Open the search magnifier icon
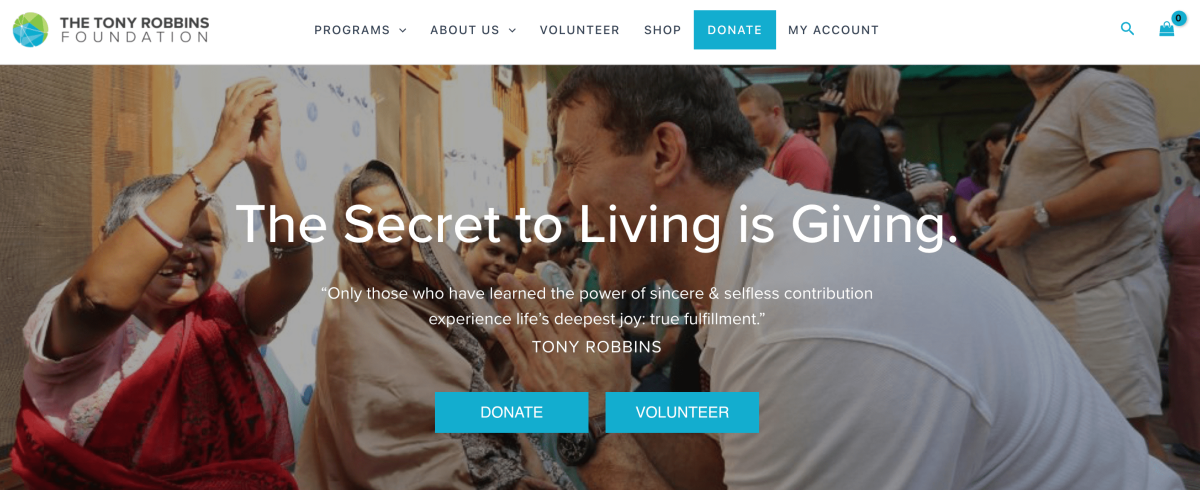This screenshot has height=490, width=1200. coord(1127,29)
